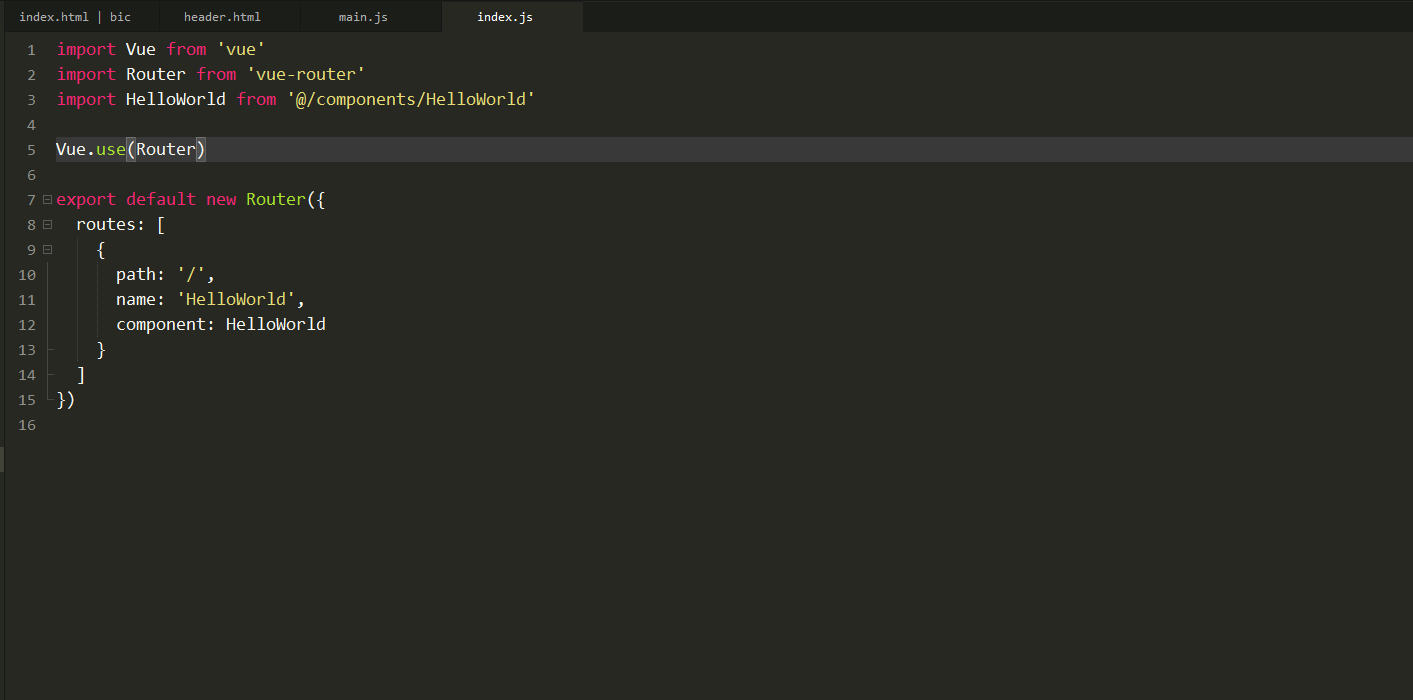Click the "name: 'HelloWorld'" line
The image size is (1413, 700).
[211, 299]
